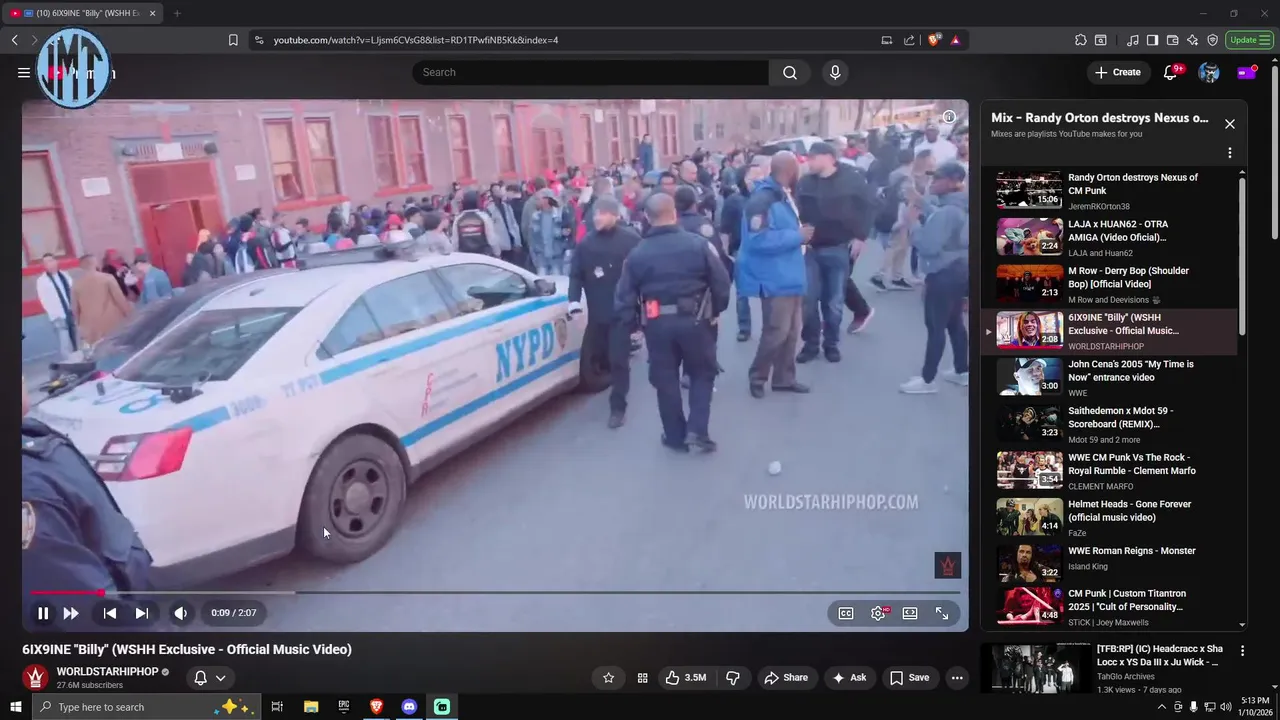Open the Brave playlist music note icon
Screen dimensions: 1280x720
coord(1133,40)
